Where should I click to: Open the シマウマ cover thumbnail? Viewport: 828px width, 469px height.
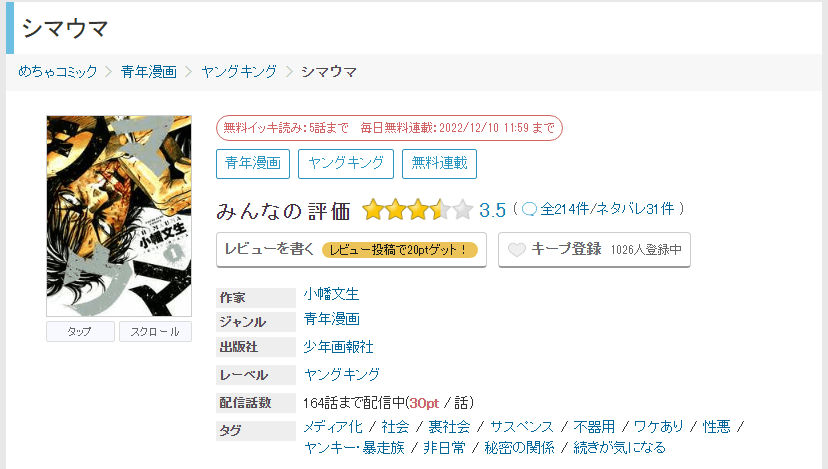118,216
